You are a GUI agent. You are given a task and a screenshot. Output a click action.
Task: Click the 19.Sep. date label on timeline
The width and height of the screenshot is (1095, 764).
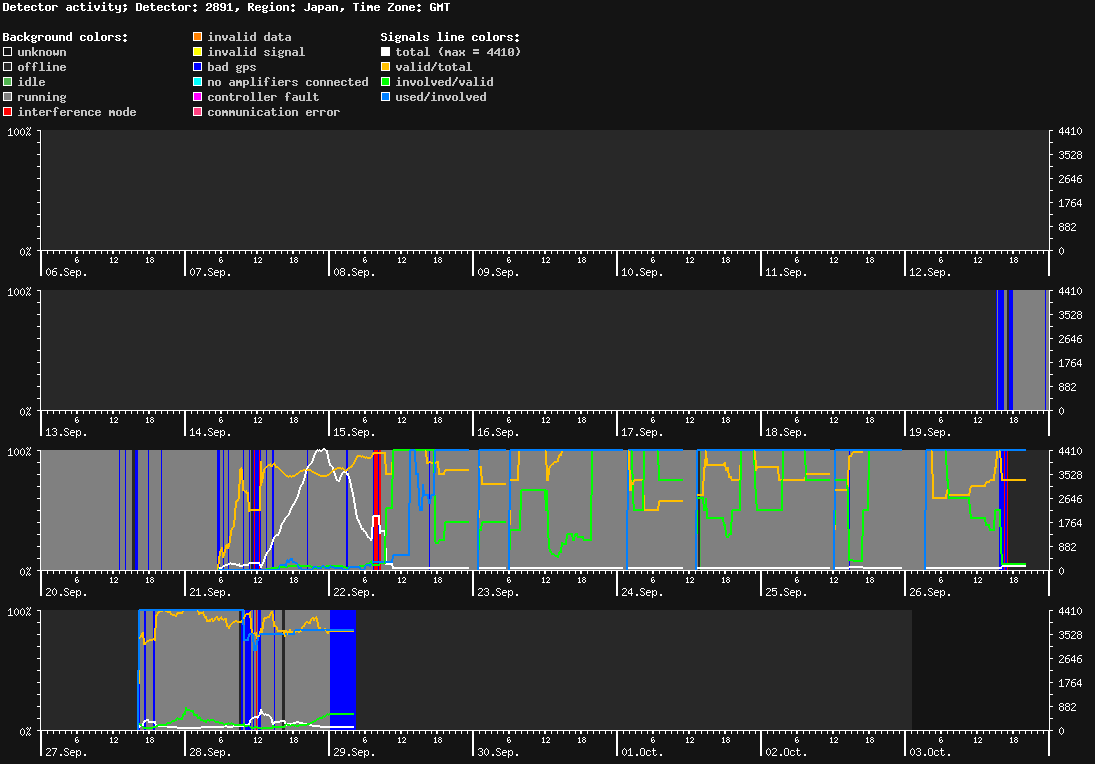coord(929,432)
